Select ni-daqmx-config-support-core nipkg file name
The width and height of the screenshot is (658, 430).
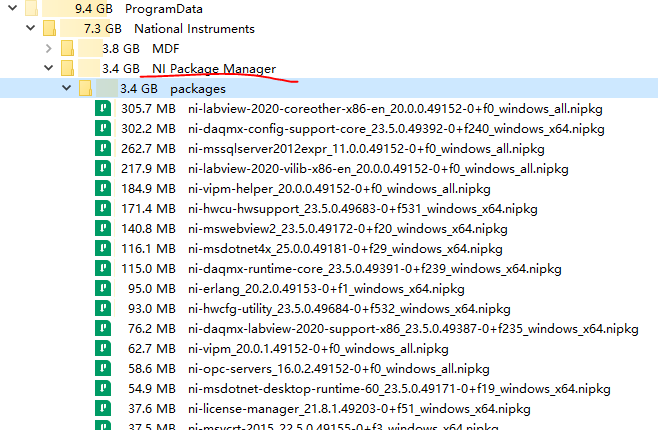pos(396,129)
